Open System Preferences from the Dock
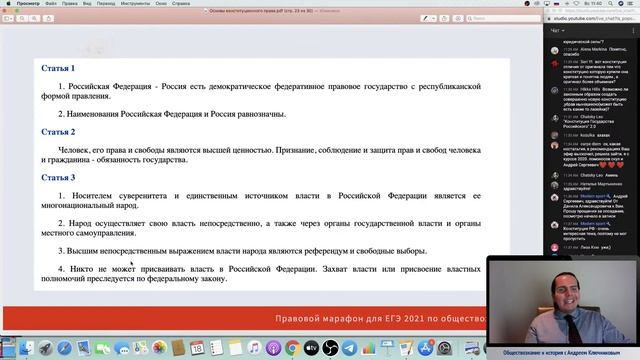 point(444,348)
